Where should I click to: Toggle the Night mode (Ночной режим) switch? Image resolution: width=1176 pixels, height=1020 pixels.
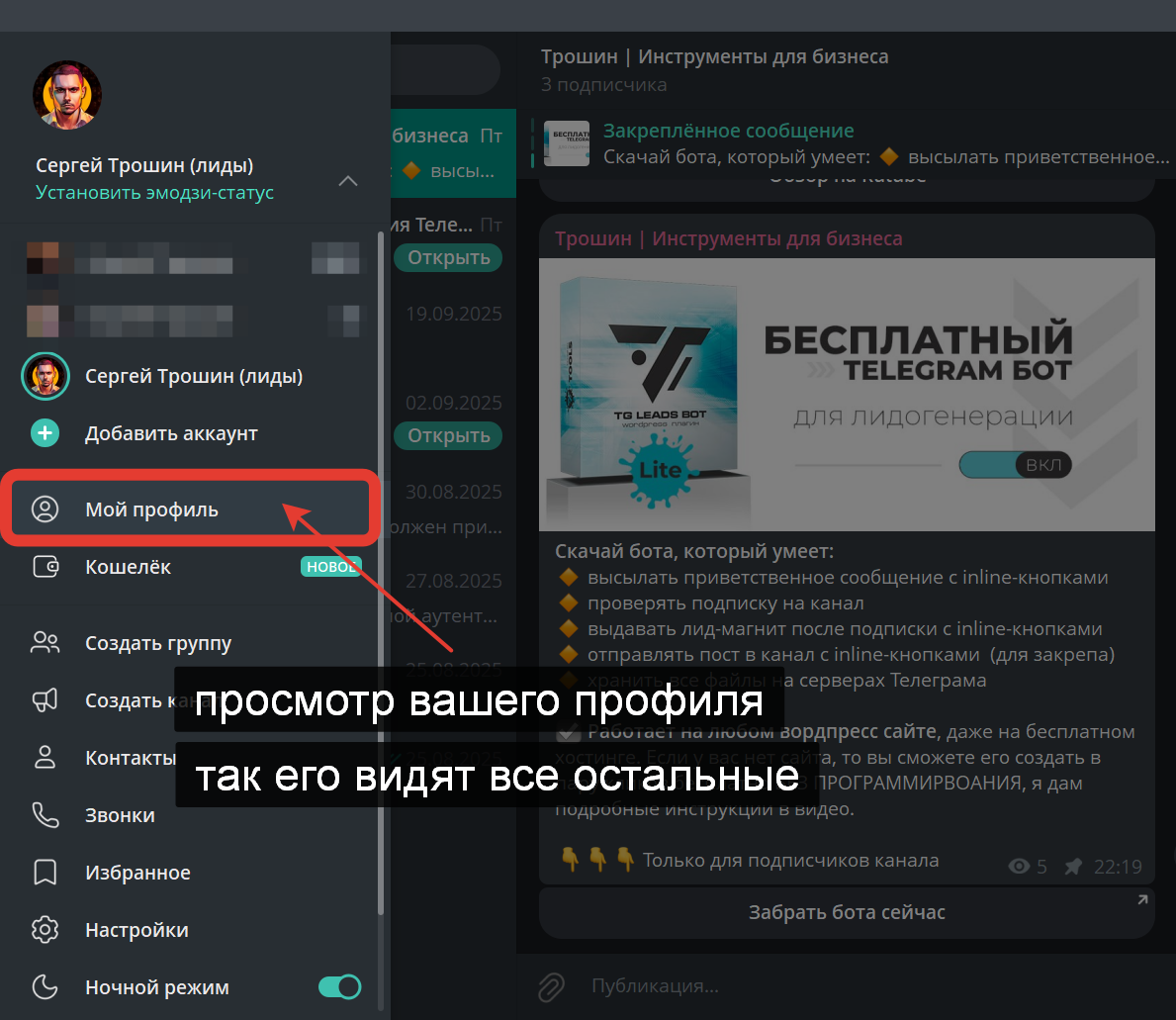click(340, 987)
